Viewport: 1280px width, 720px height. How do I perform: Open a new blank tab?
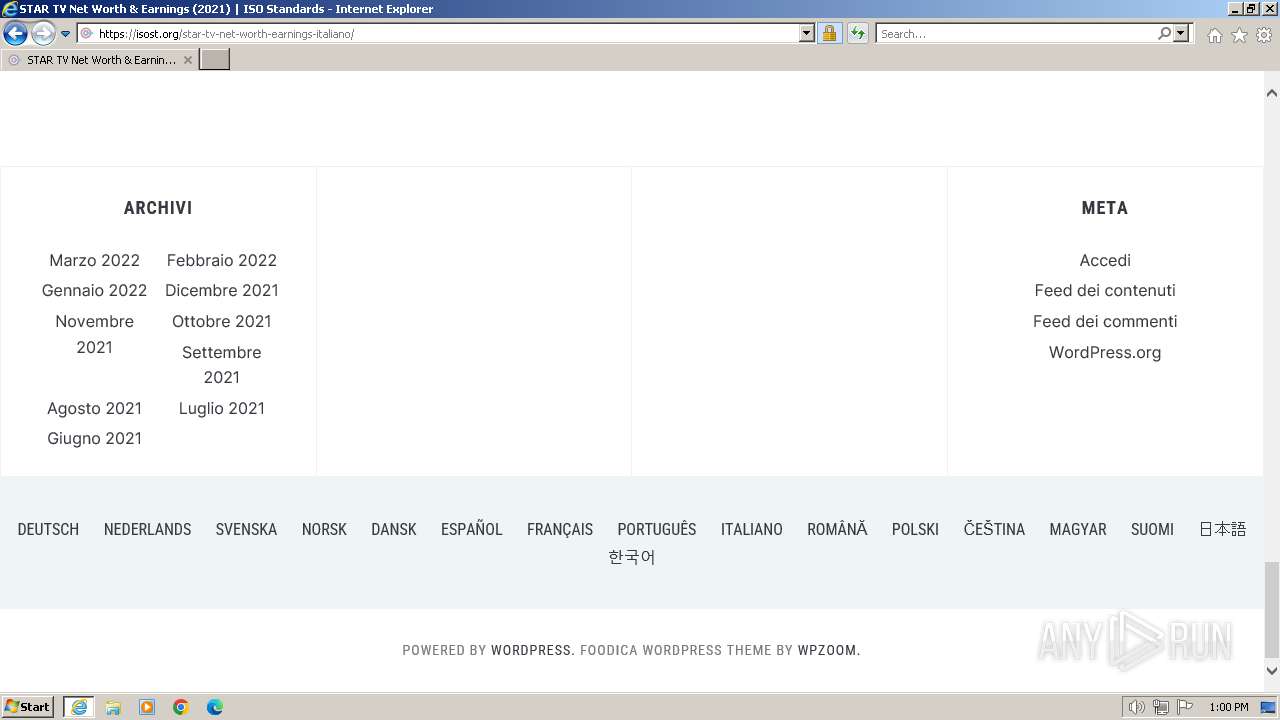215,60
